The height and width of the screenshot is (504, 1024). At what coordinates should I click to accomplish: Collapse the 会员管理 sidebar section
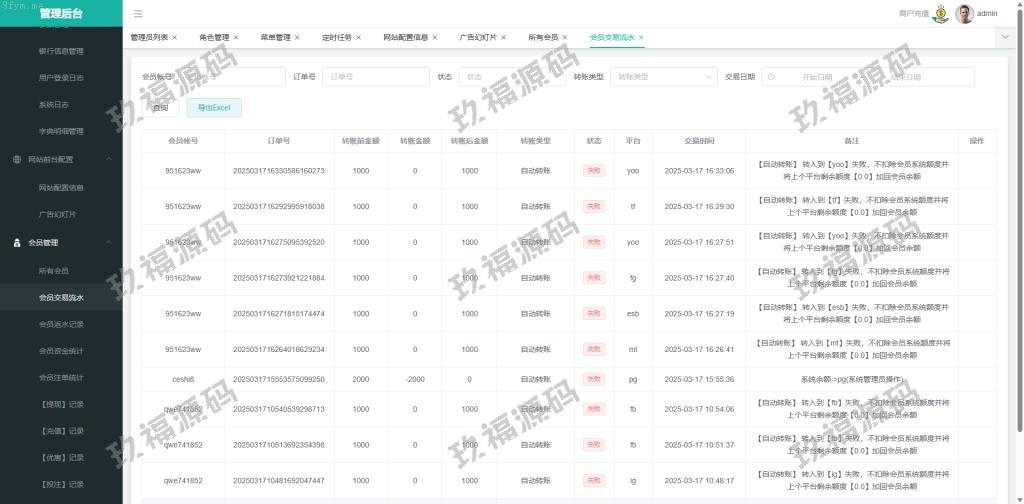(x=108, y=242)
